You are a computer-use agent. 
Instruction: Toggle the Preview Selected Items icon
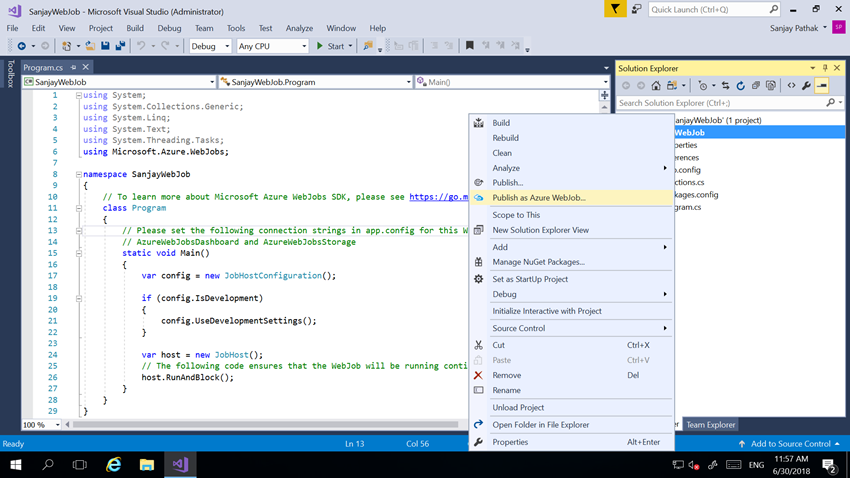[x=822, y=86]
